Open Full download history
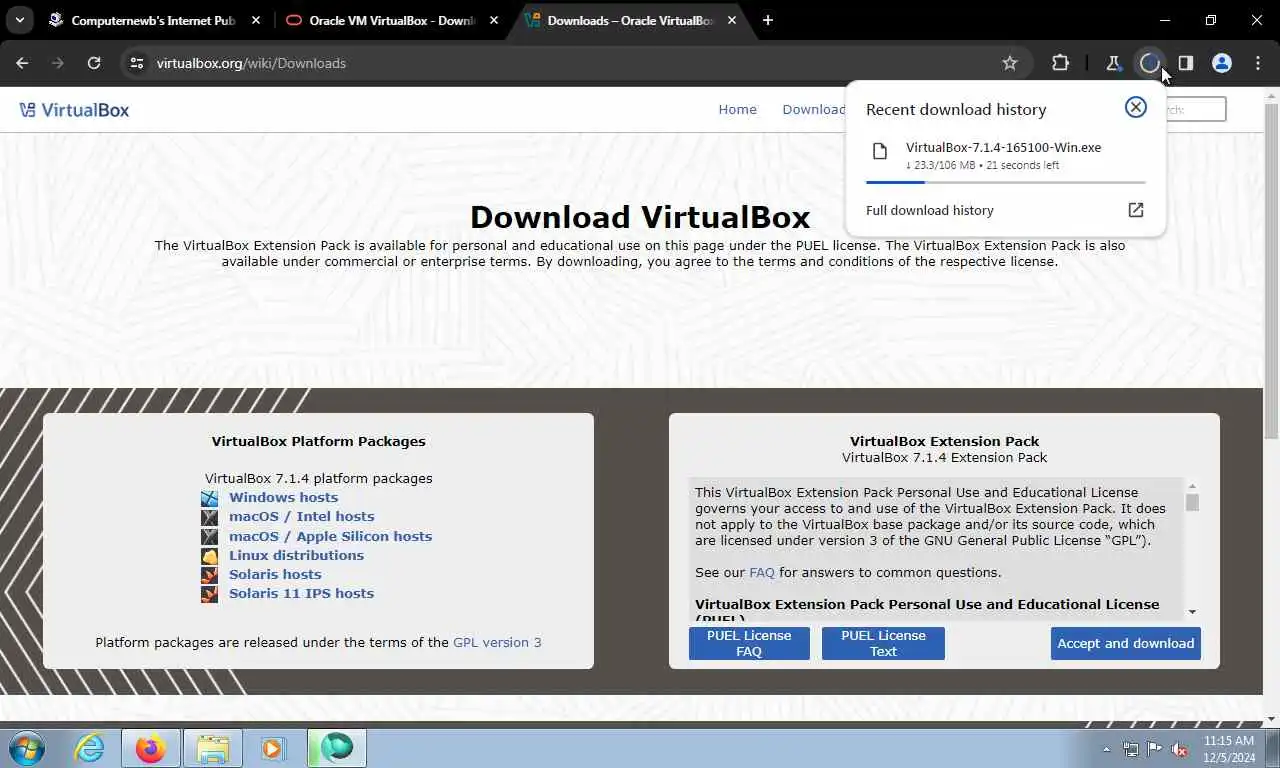The image size is (1280, 768). (x=930, y=210)
